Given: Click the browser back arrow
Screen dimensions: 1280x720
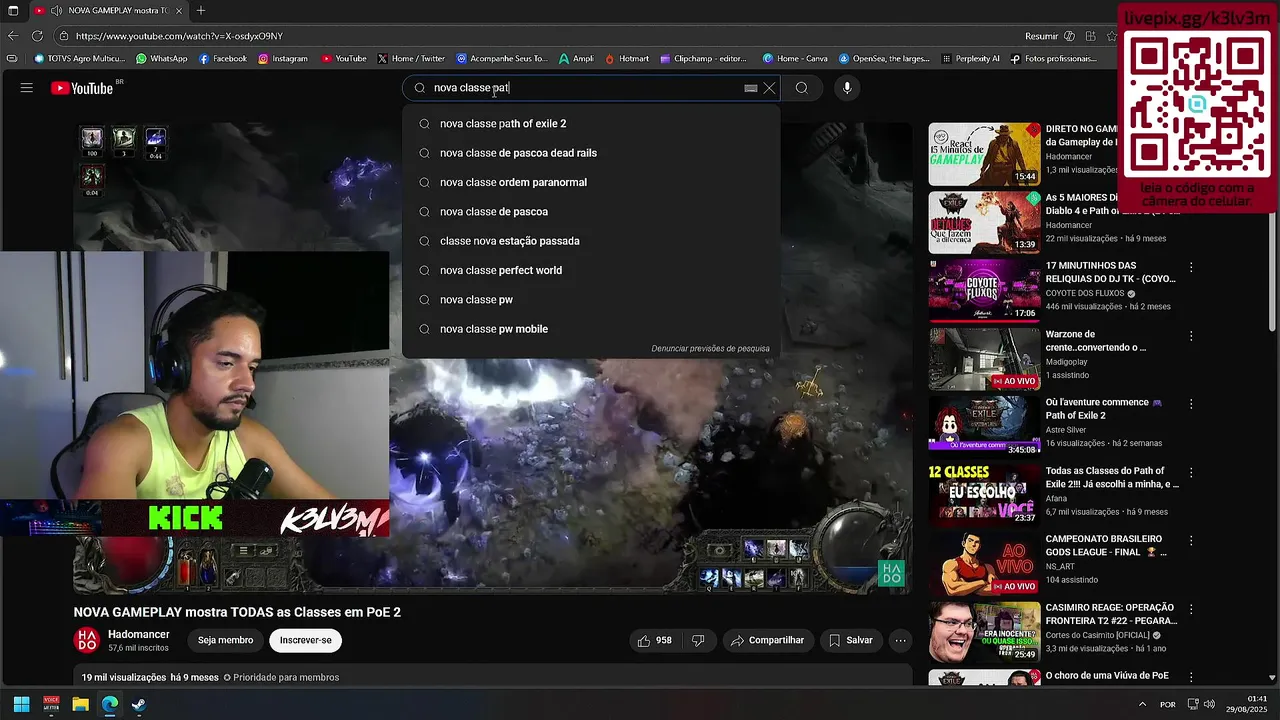Looking at the screenshot, I should click(12, 36).
